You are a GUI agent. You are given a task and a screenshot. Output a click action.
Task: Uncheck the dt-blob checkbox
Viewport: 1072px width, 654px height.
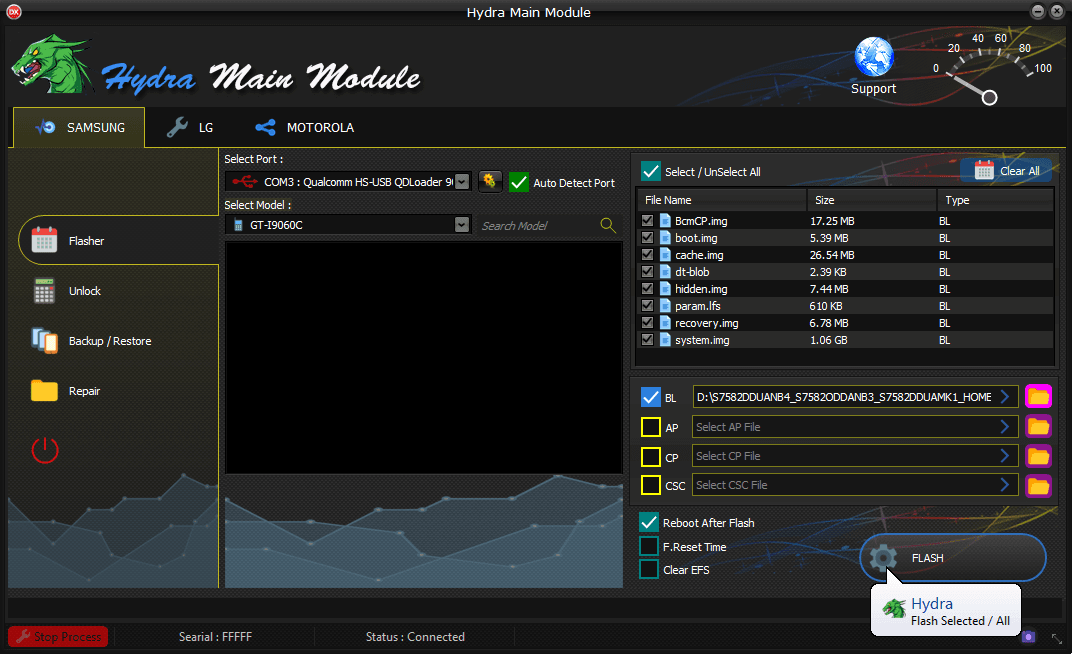[x=647, y=271]
